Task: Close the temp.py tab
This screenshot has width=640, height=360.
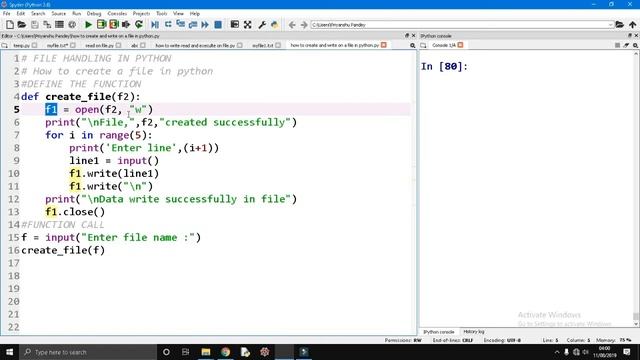Action: pos(35,45)
